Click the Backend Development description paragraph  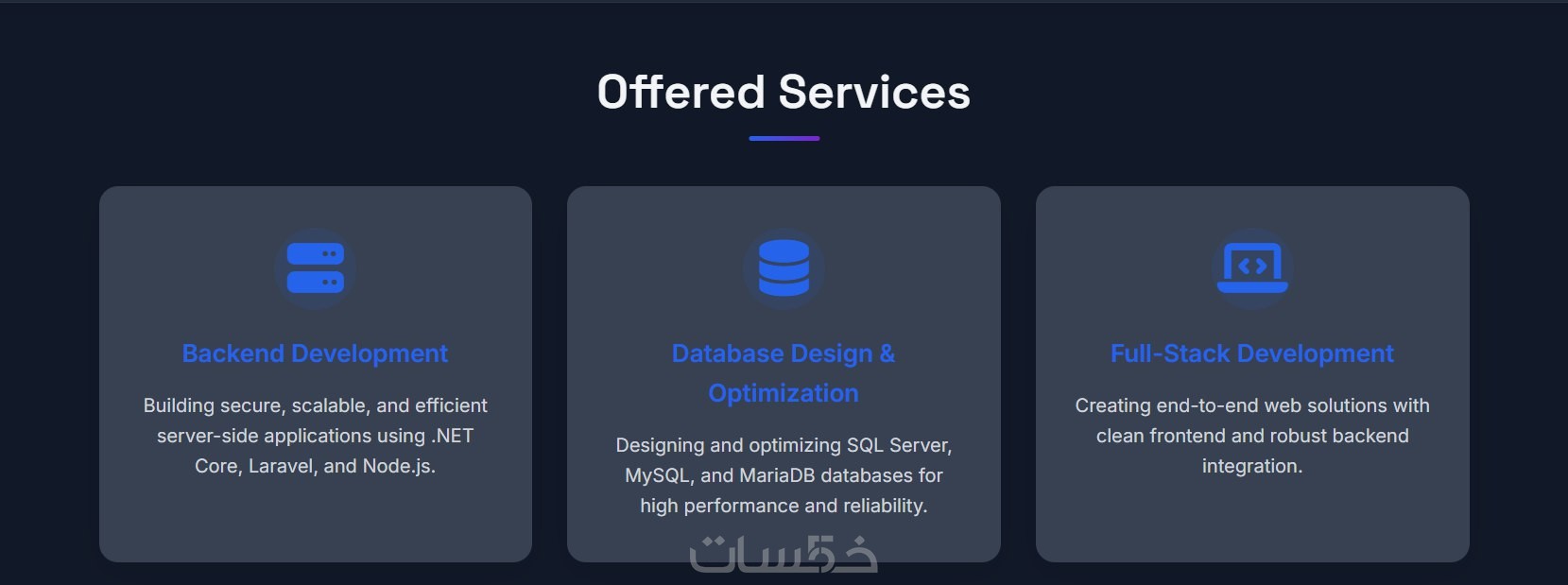pyautogui.click(x=315, y=436)
